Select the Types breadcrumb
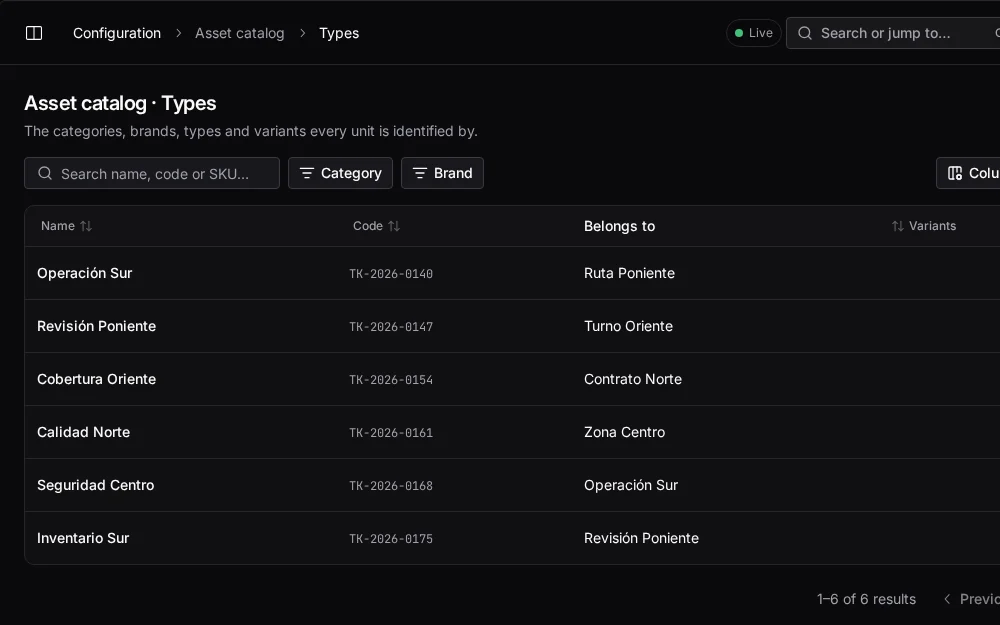The width and height of the screenshot is (1000, 625). click(x=339, y=33)
